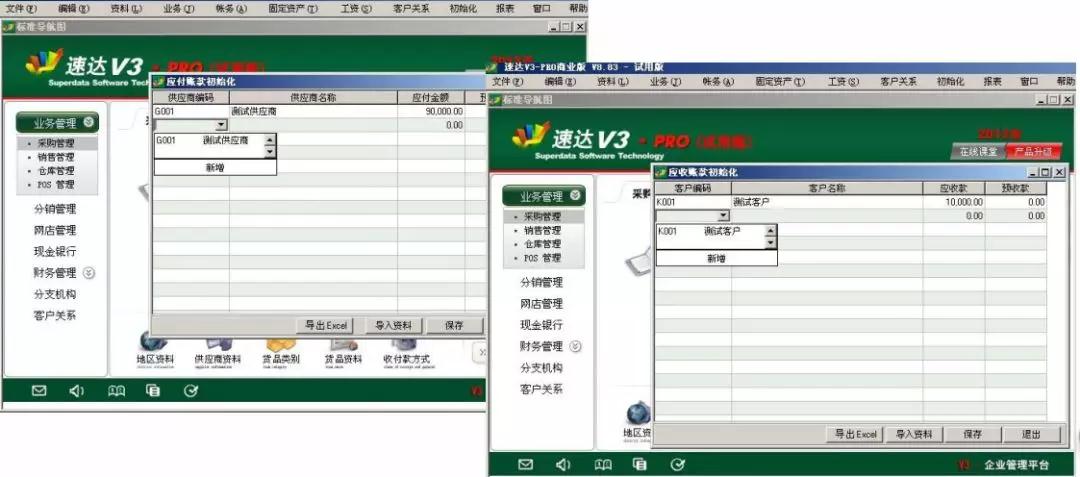
Task: Collapse 业务管理 section in left window
Action: point(89,123)
